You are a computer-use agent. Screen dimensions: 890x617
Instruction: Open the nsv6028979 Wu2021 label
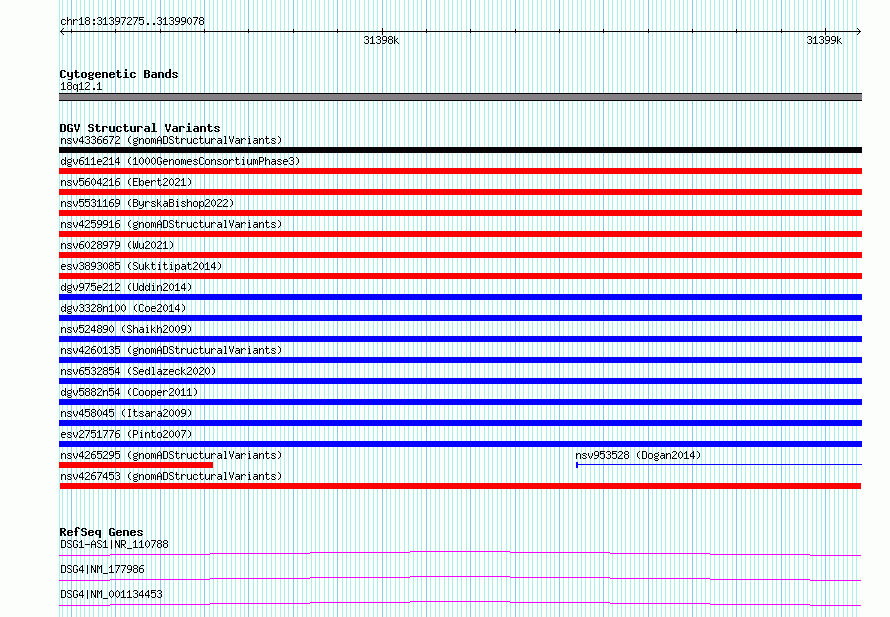pos(117,245)
